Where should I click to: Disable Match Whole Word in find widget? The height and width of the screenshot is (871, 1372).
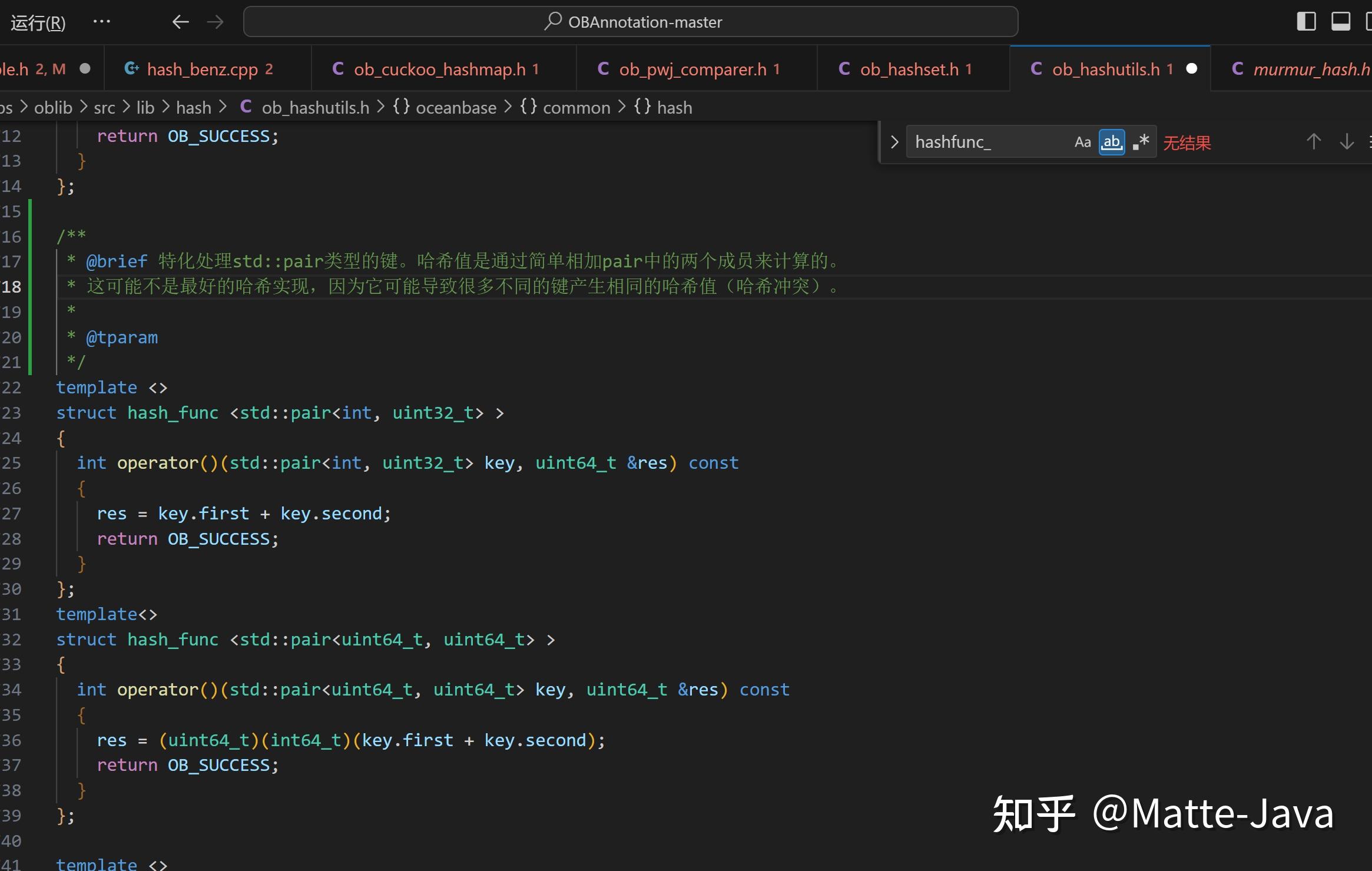click(1112, 142)
